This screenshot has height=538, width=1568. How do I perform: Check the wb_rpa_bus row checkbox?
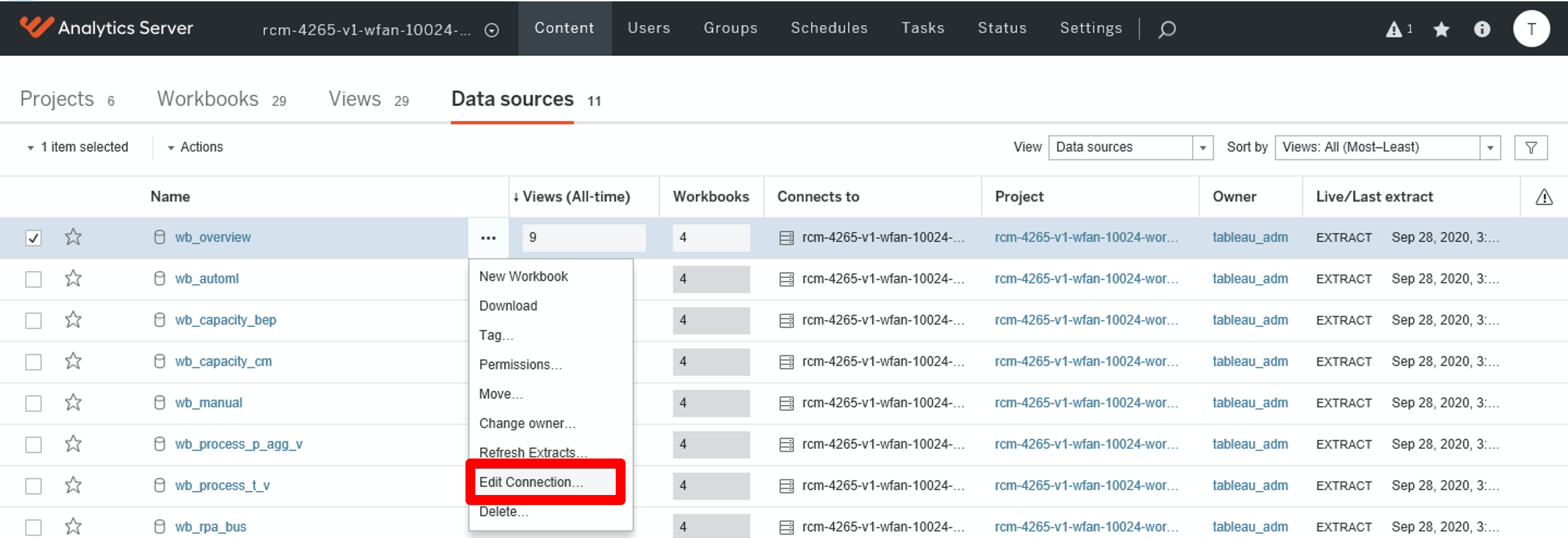click(x=33, y=528)
